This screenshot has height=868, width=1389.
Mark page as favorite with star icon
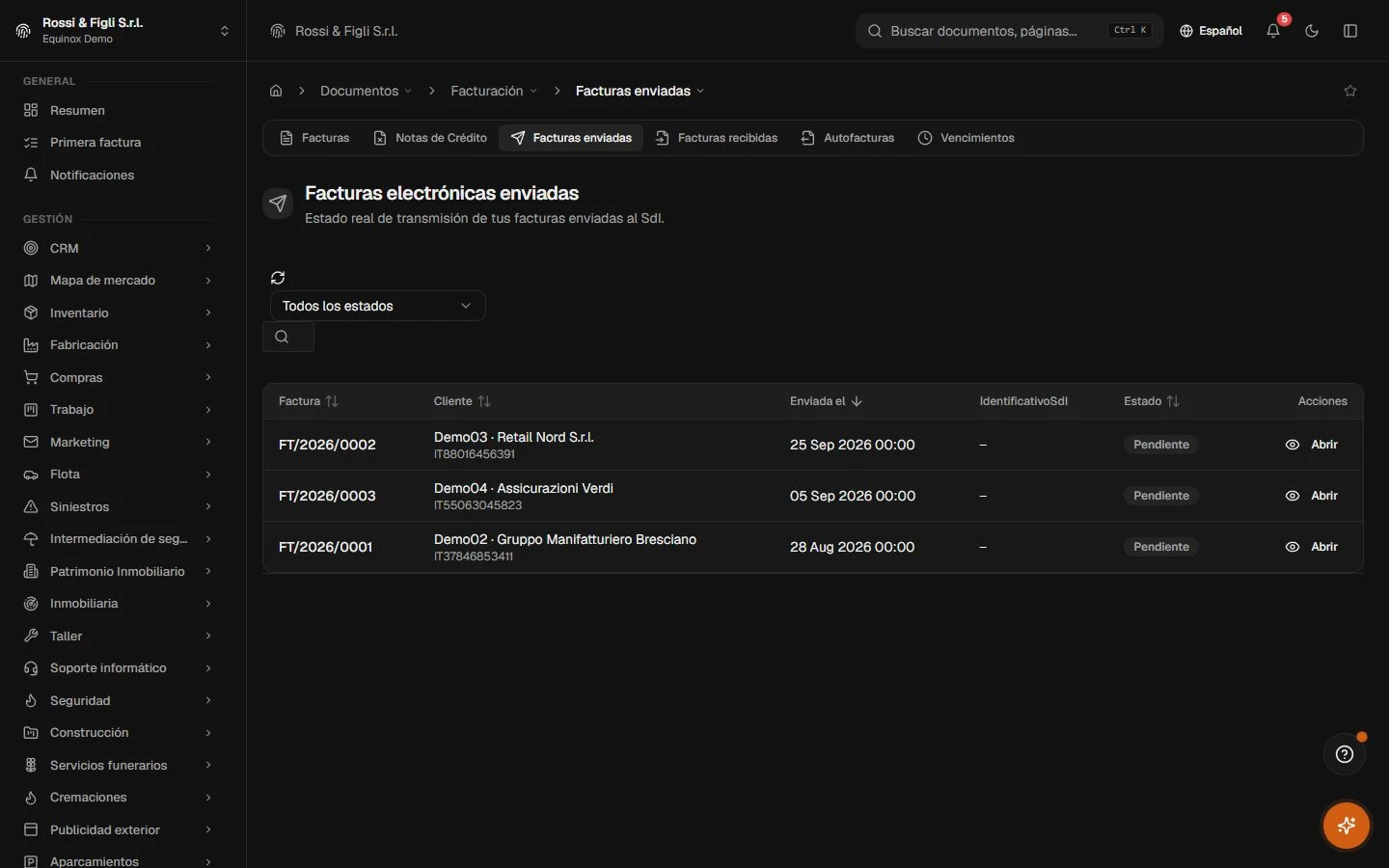(1350, 91)
